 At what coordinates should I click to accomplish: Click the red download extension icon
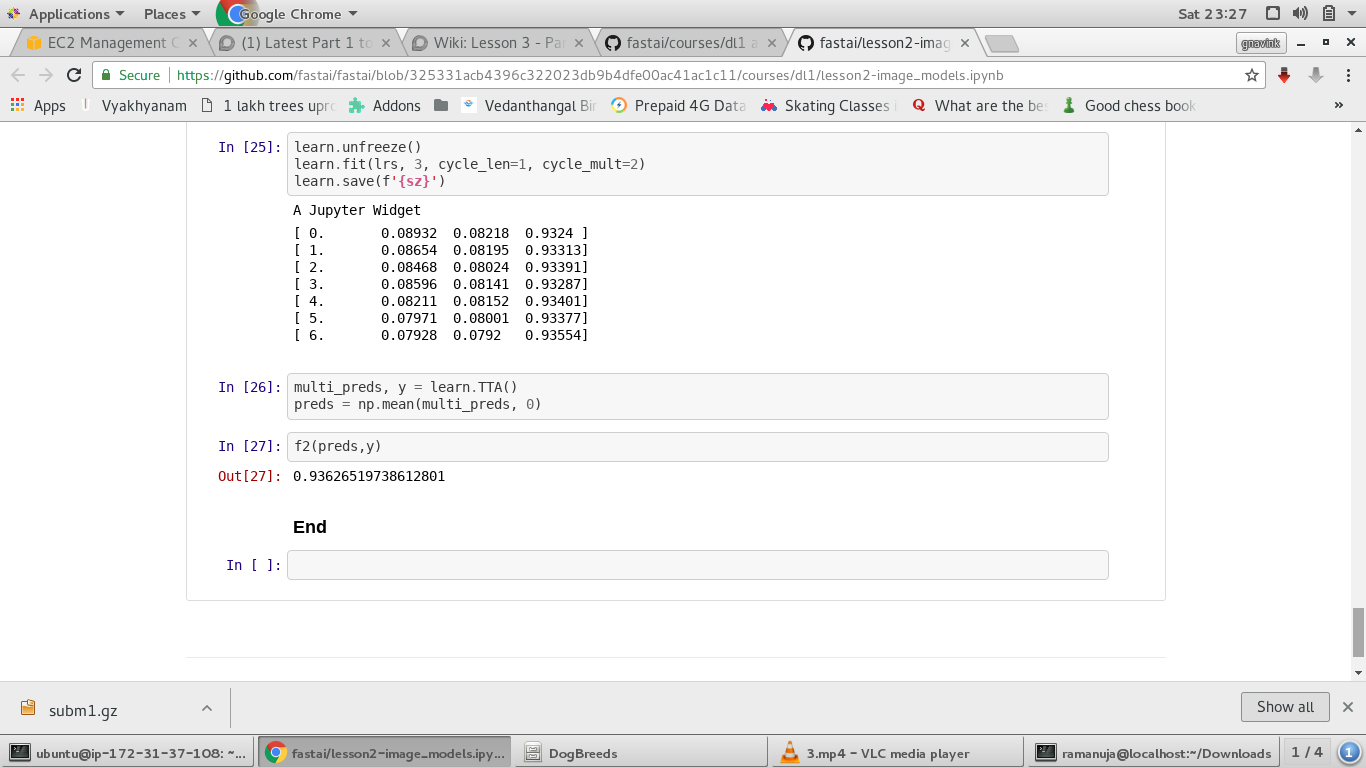(1285, 75)
